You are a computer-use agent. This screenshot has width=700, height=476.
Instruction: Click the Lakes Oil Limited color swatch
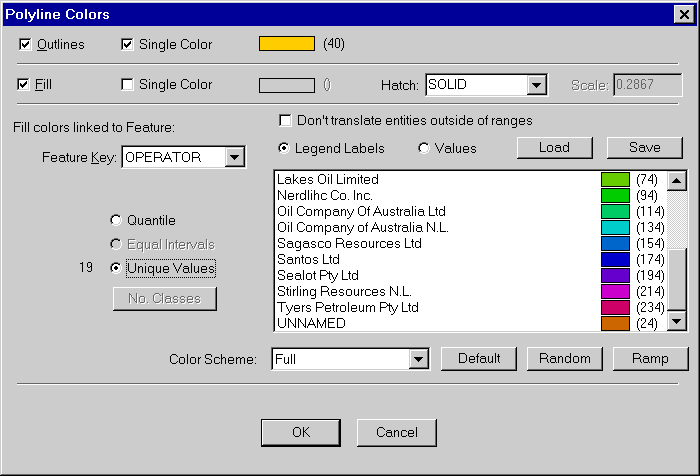pyautogui.click(x=615, y=180)
